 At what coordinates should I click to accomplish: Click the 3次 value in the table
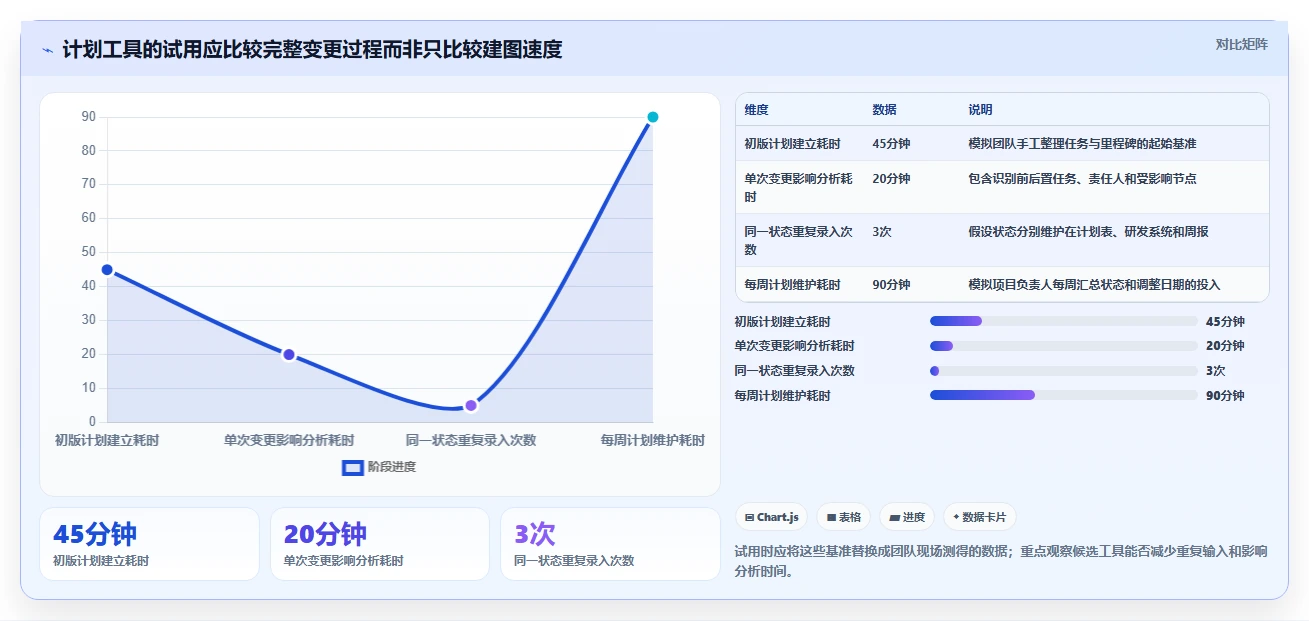tap(882, 232)
